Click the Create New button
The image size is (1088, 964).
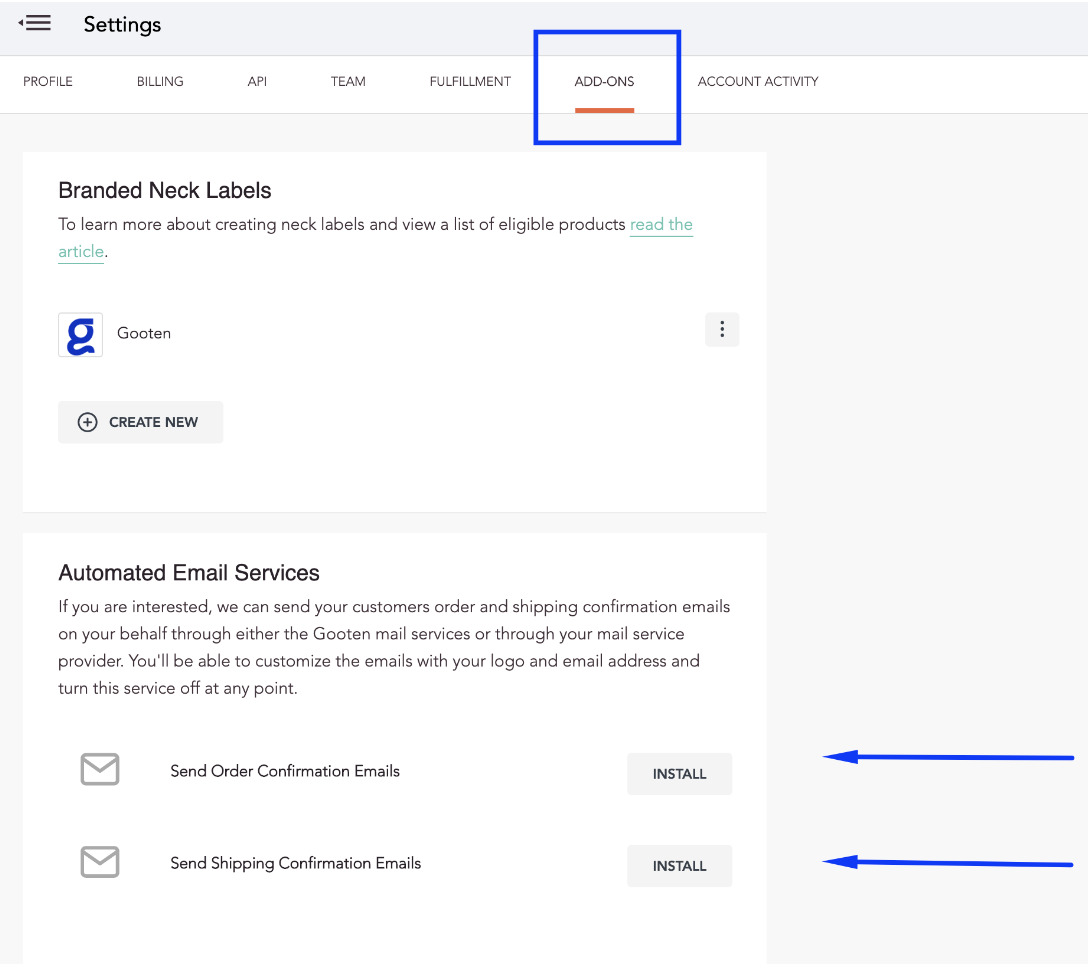[141, 422]
